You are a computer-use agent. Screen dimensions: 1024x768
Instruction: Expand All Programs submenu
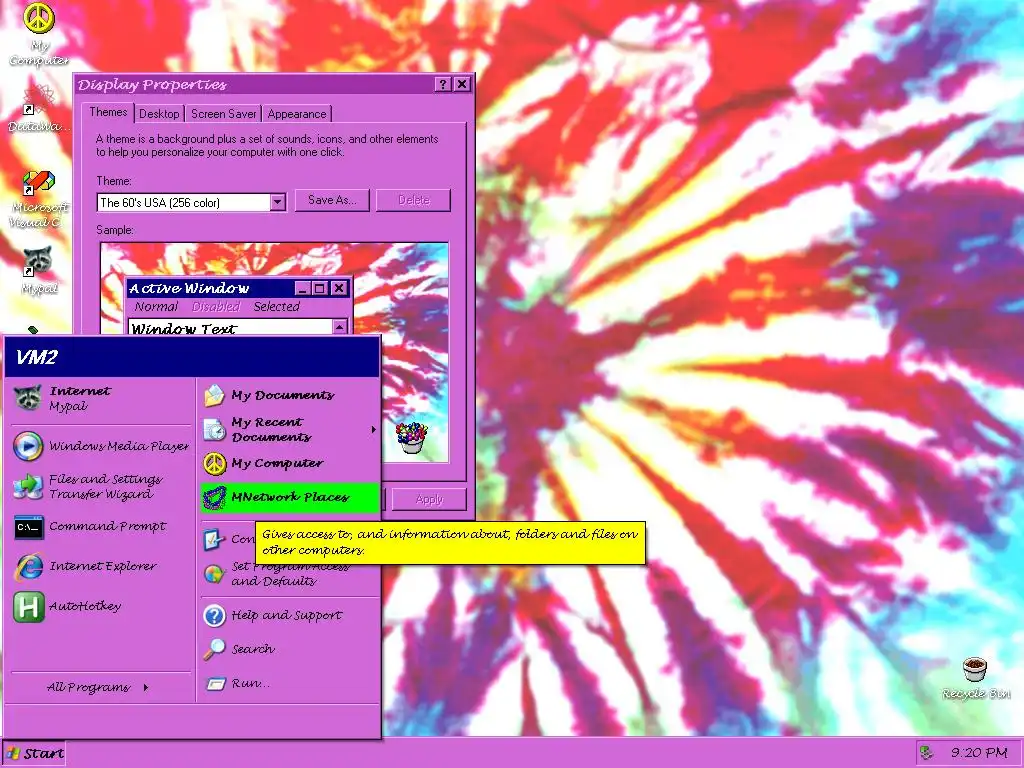[x=97, y=687]
